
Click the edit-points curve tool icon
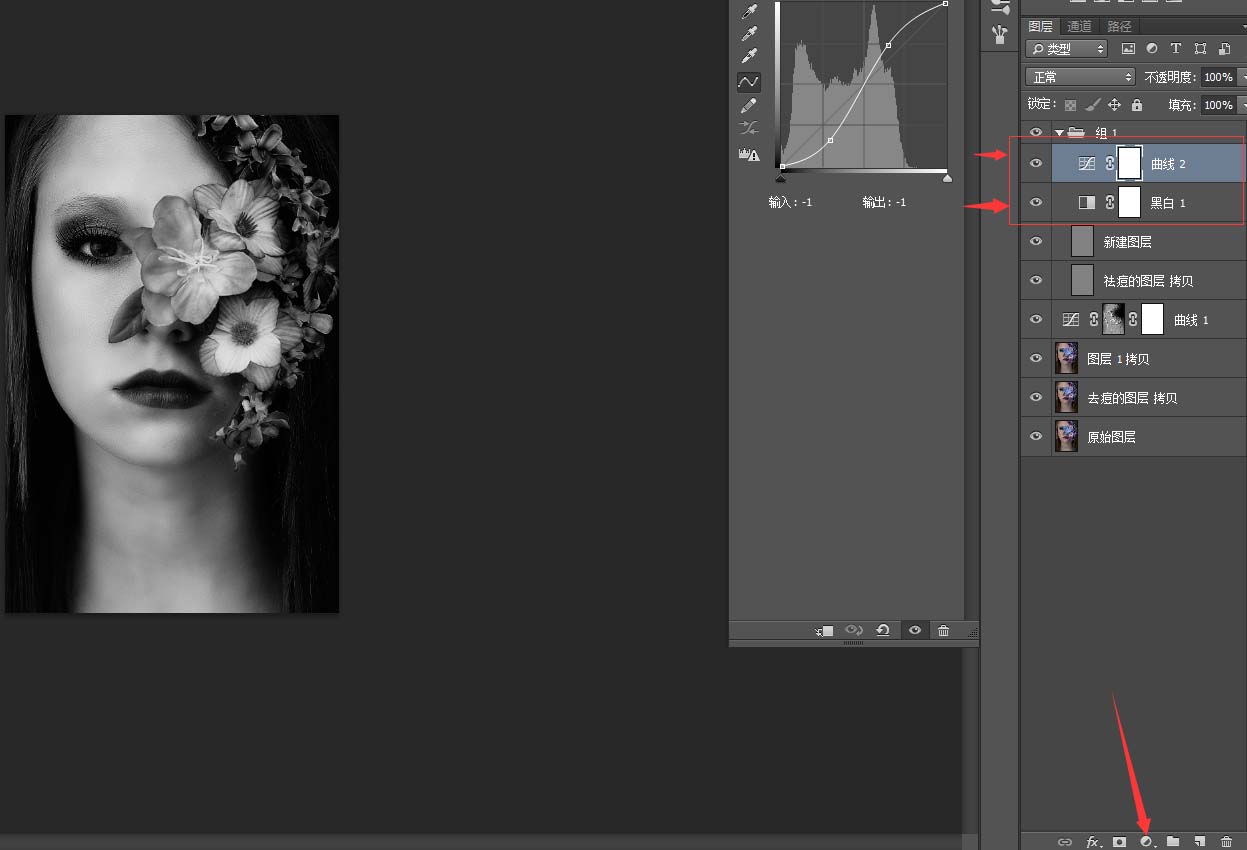coord(748,82)
